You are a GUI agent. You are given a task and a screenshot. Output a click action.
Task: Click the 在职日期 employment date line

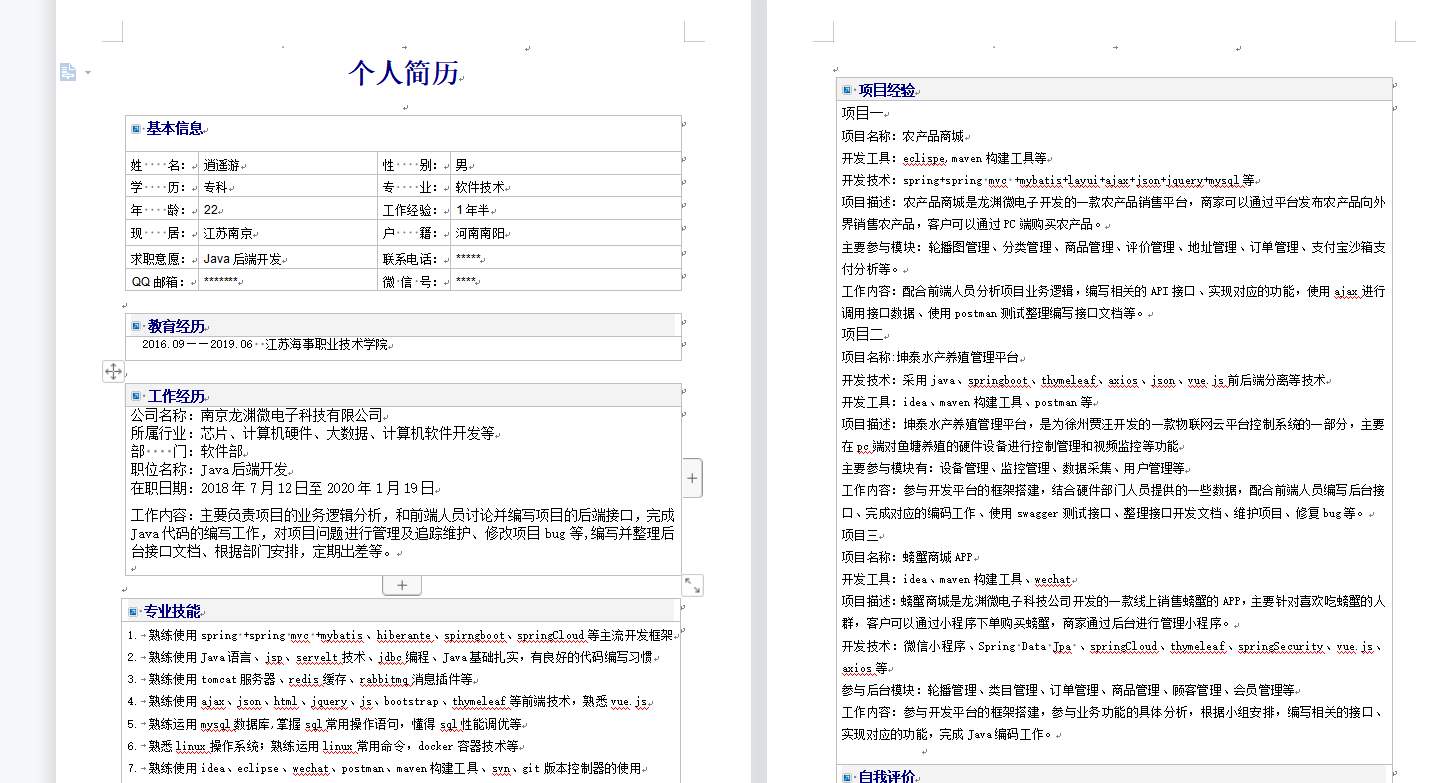point(283,488)
